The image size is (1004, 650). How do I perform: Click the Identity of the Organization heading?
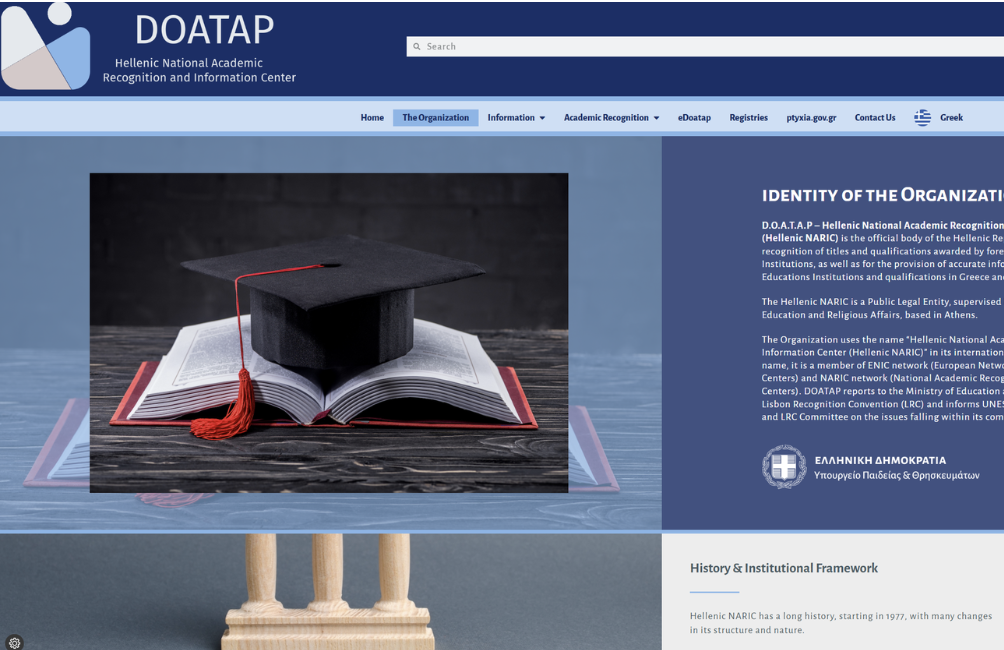[x=882, y=196]
